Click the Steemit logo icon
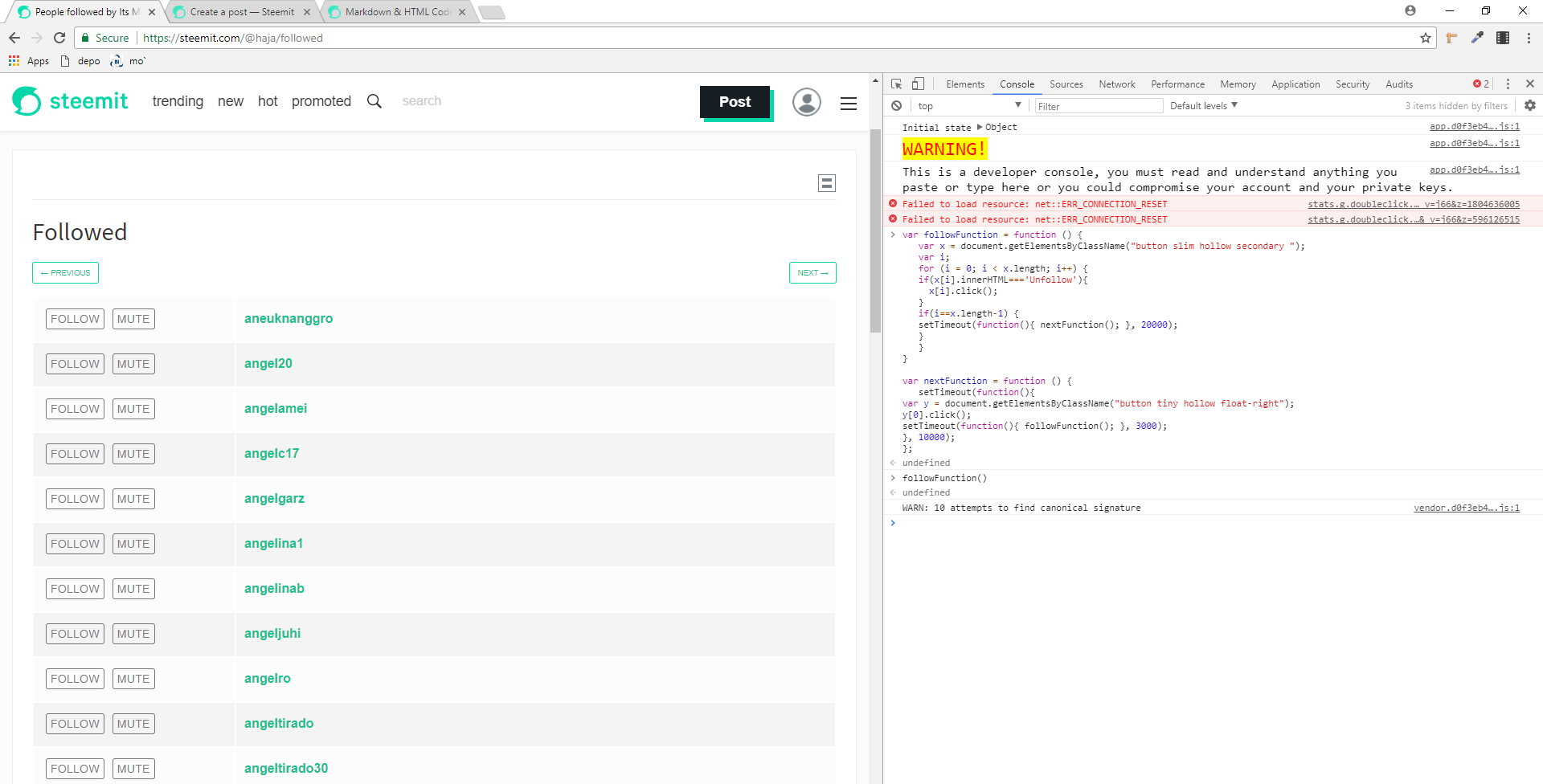Image resolution: width=1543 pixels, height=784 pixels. pos(27,101)
